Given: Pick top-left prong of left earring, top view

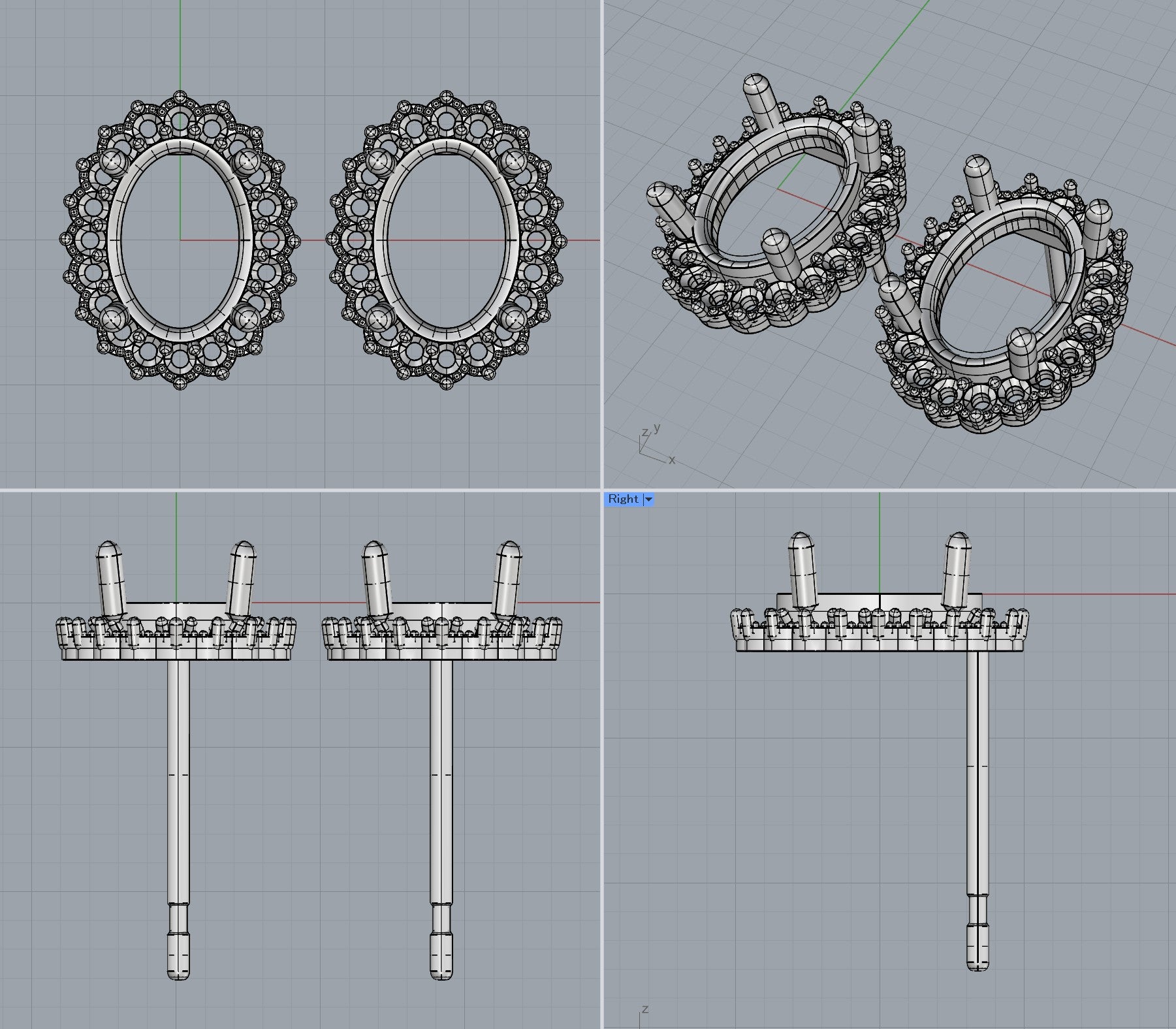Looking at the screenshot, I should coord(113,161).
